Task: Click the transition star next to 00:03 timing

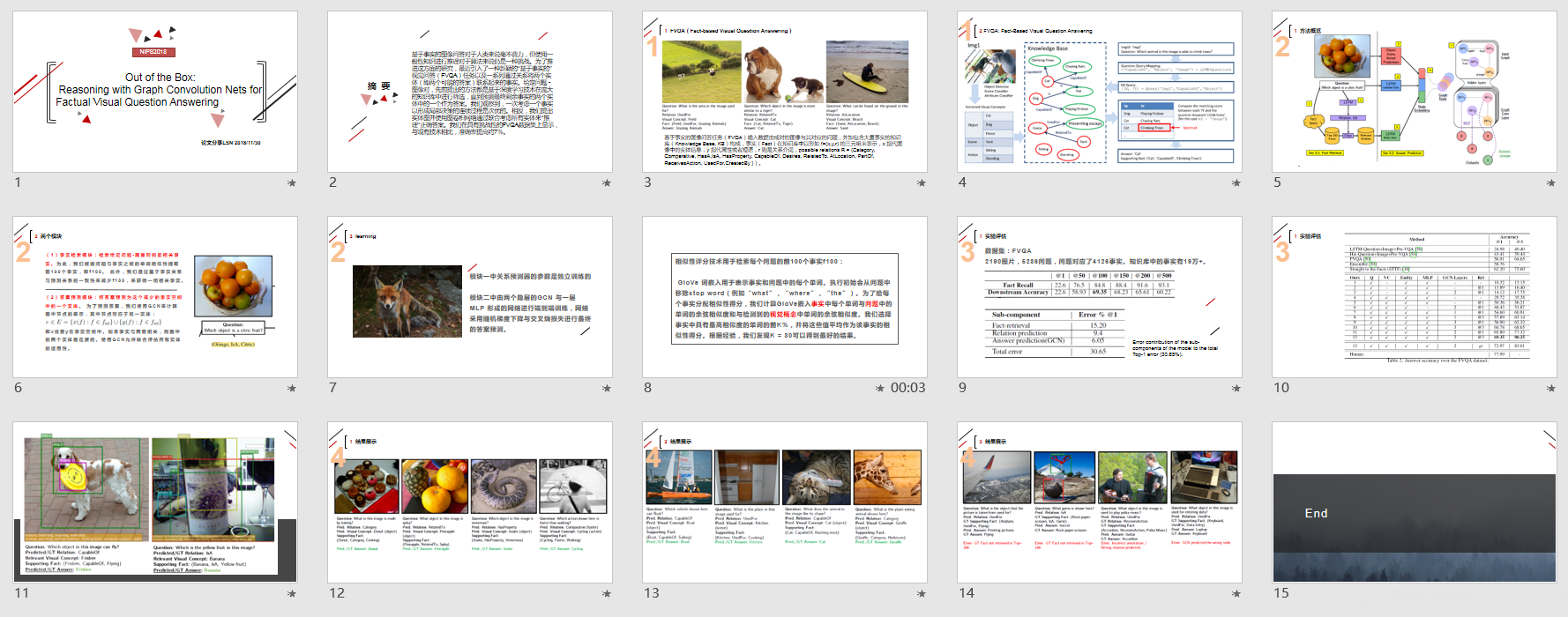Action: coord(879,388)
